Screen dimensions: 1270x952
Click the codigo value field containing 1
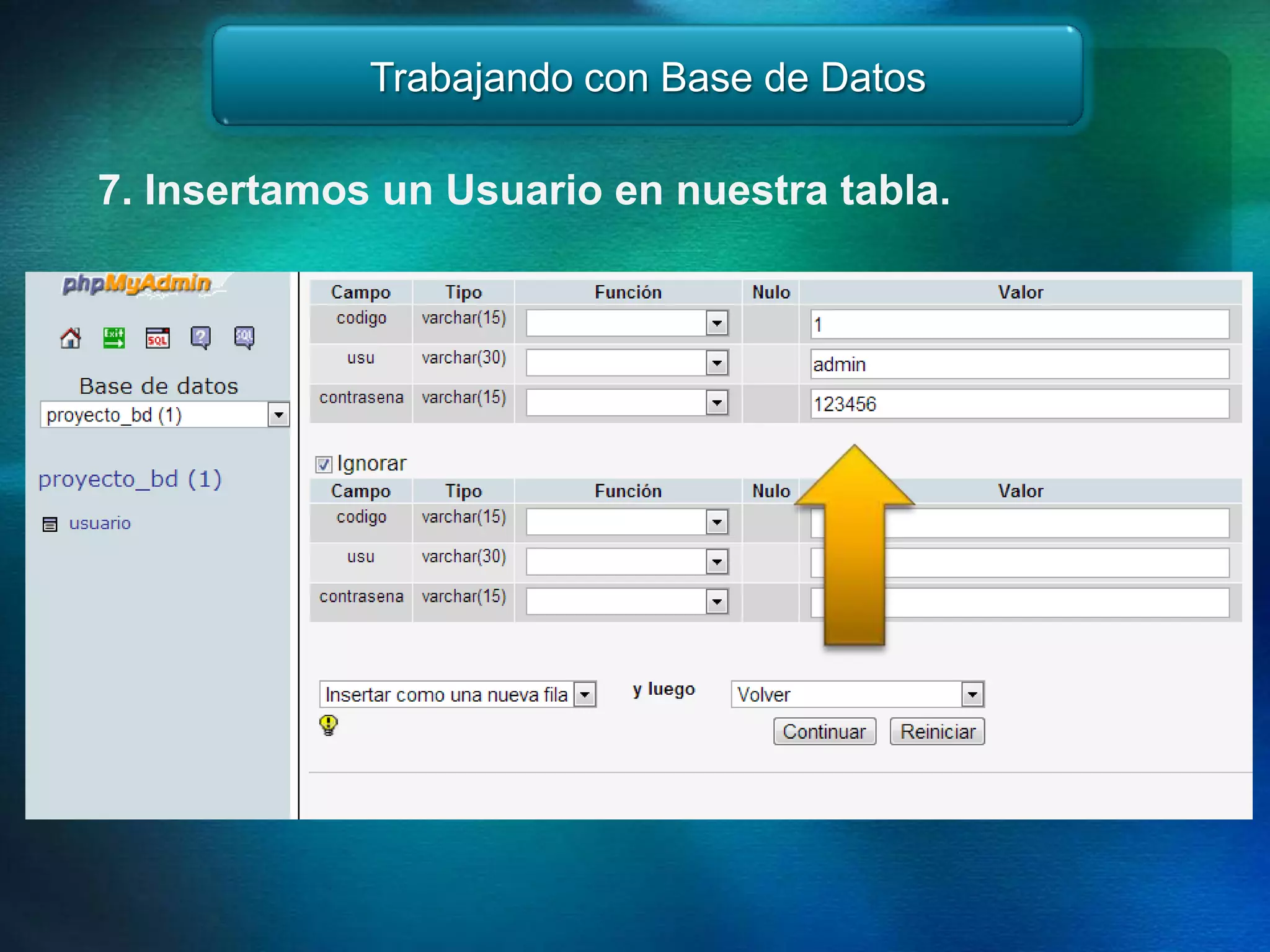tap(1019, 324)
